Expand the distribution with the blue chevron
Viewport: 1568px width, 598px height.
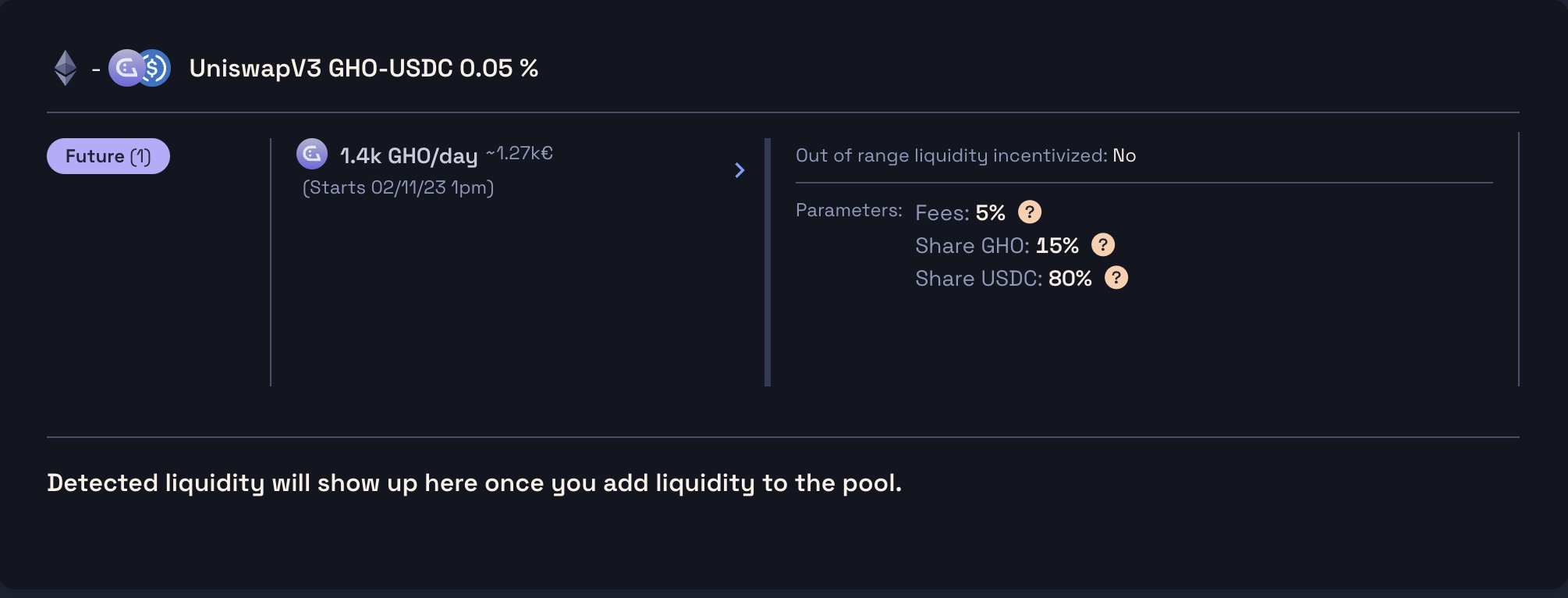click(740, 170)
